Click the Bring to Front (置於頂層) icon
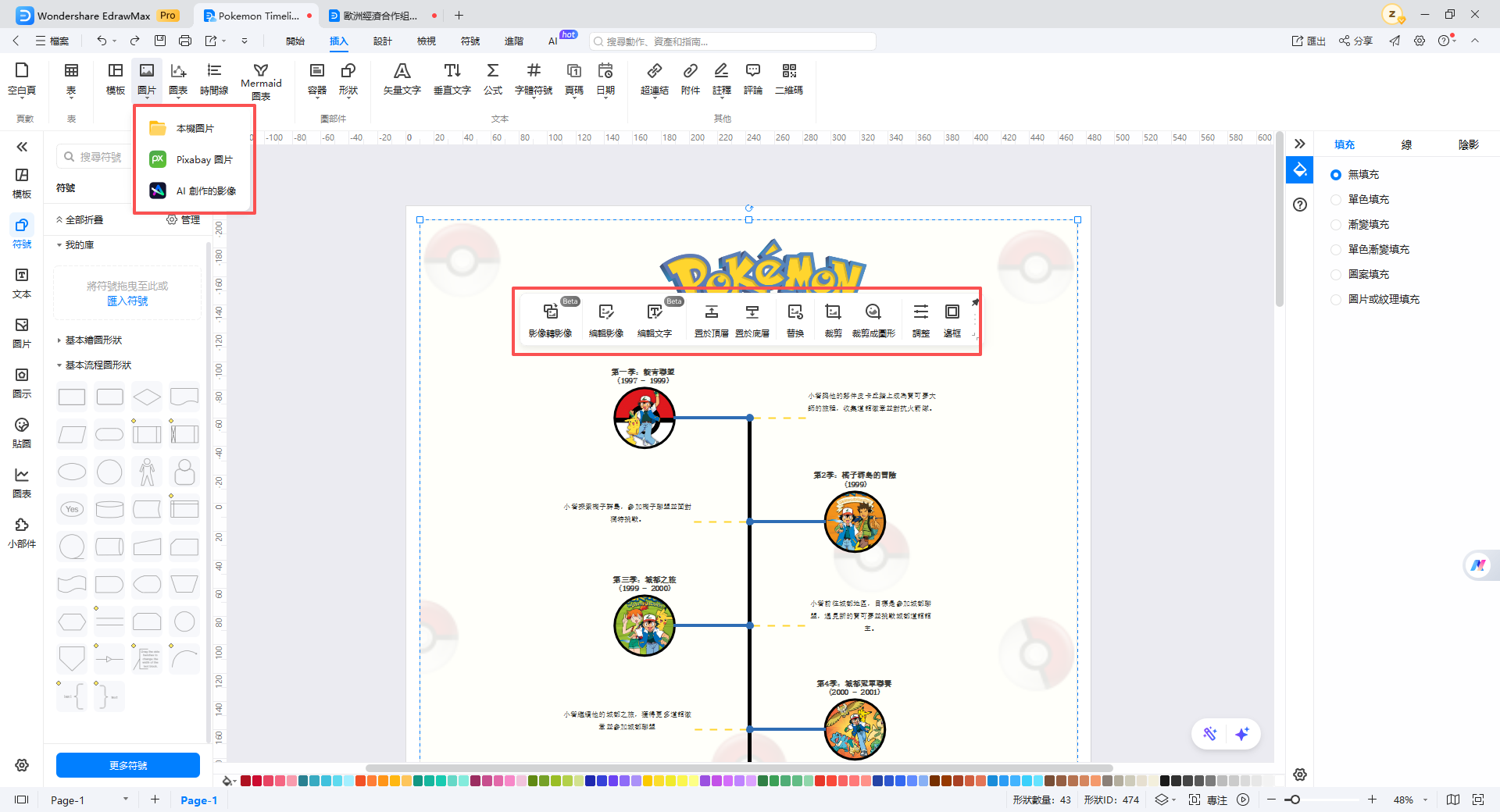Viewport: 1500px width, 812px height. (712, 320)
